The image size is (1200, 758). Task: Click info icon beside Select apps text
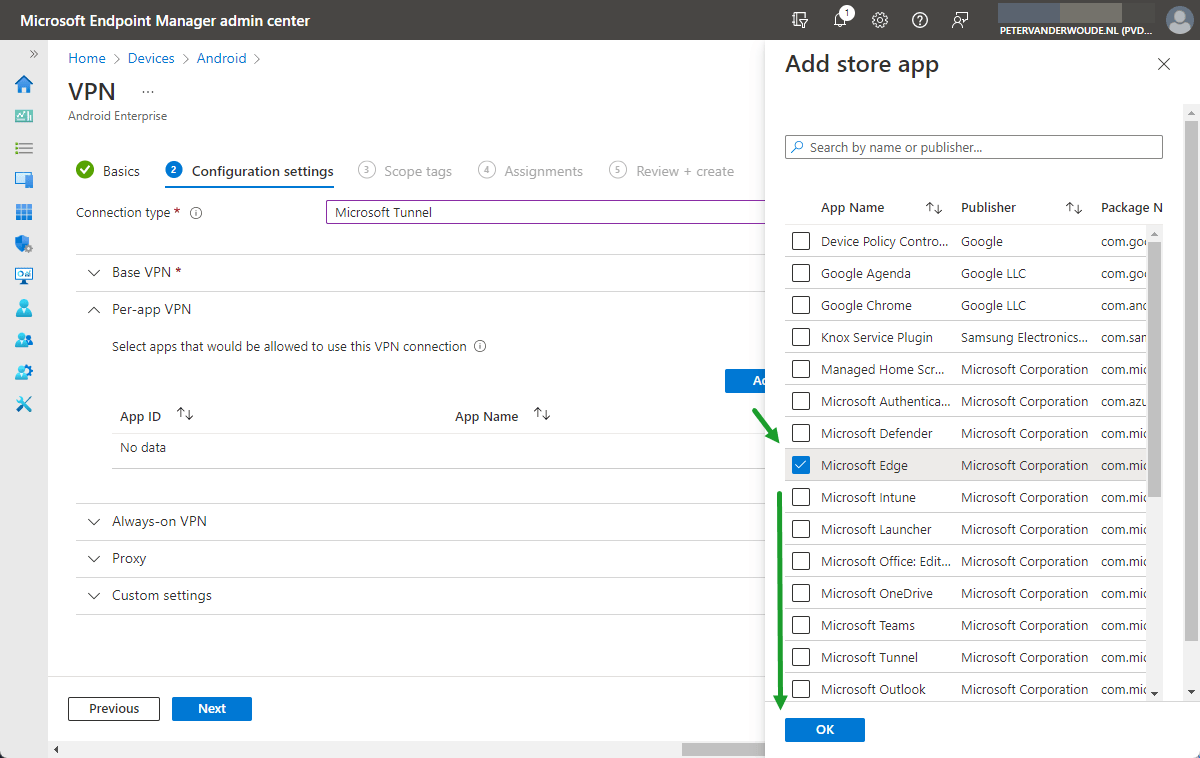(480, 347)
